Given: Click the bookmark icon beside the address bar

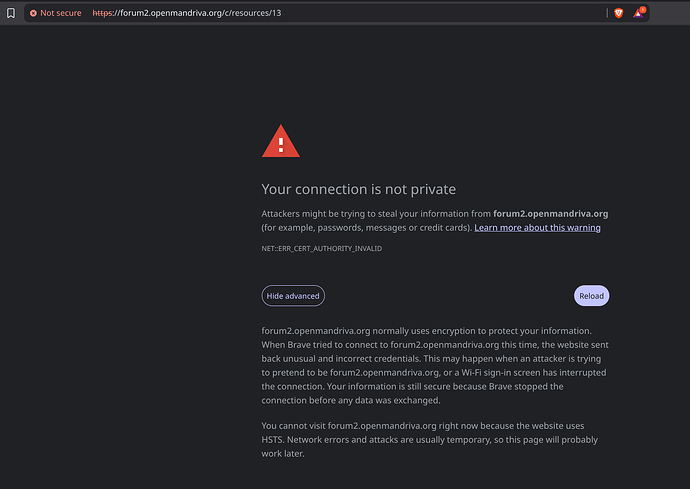Looking at the screenshot, I should click(x=11, y=13).
